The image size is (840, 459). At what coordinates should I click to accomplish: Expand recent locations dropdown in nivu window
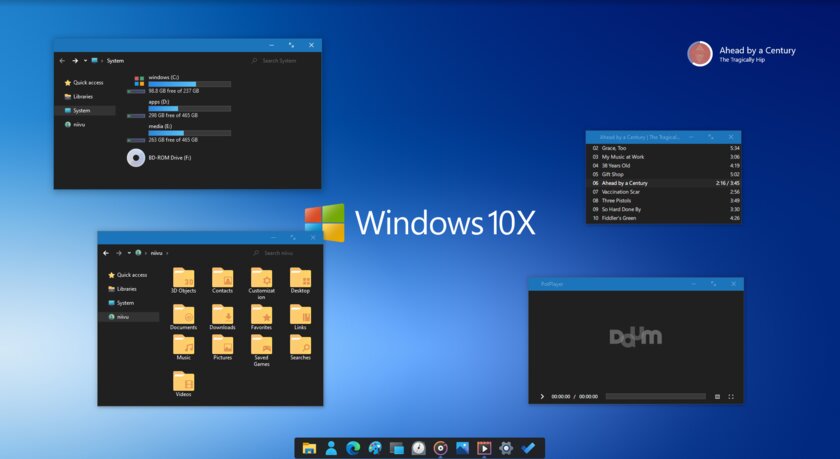pos(129,253)
